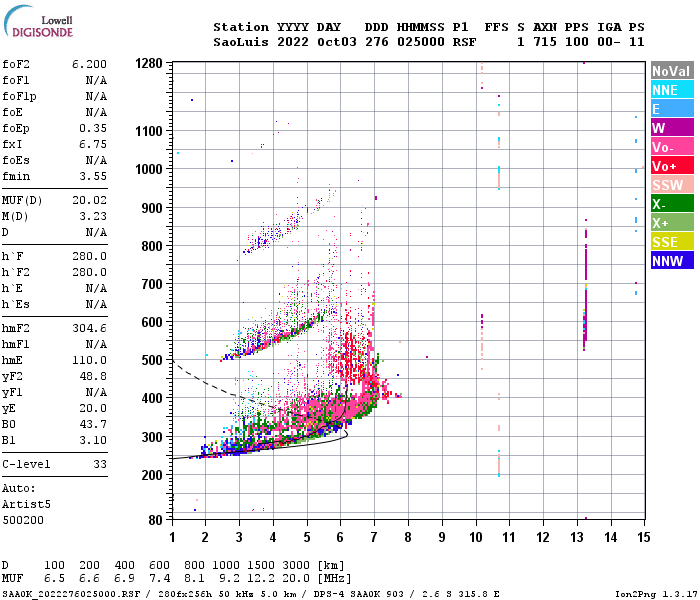Click the DDD value 276
The width and height of the screenshot is (700, 600).
point(376,42)
